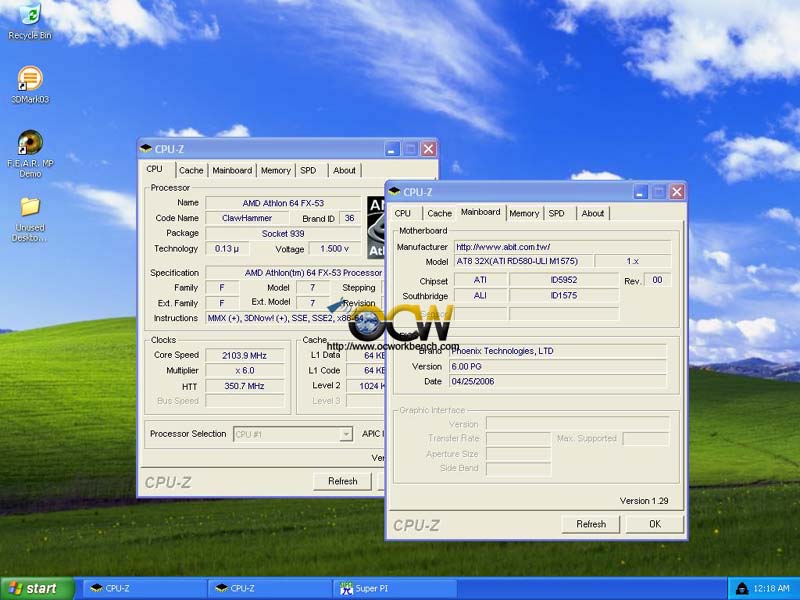Open the F.E.A.R. MP Demo shortcut

(30, 154)
